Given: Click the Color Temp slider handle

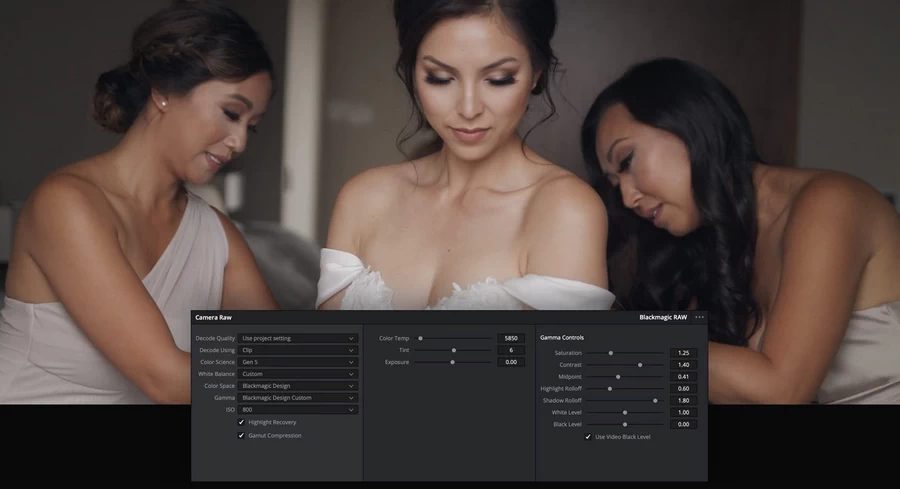Looking at the screenshot, I should [420, 338].
